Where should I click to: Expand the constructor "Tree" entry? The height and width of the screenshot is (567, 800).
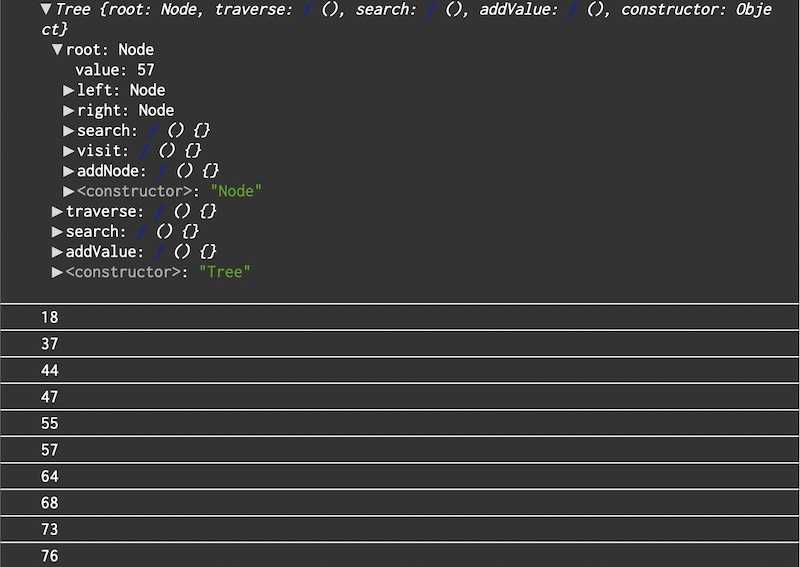58,272
